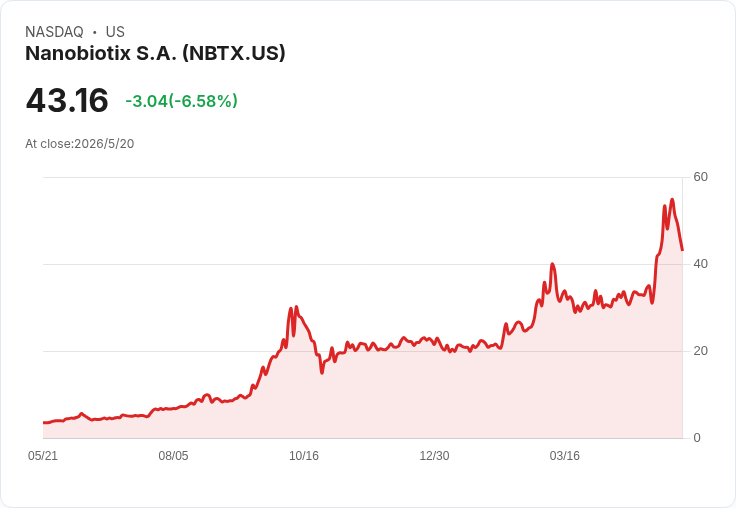The height and width of the screenshot is (508, 736).
Task: Click the Nanobiotix S.A. (NBTX.US) title
Action: 155,53
